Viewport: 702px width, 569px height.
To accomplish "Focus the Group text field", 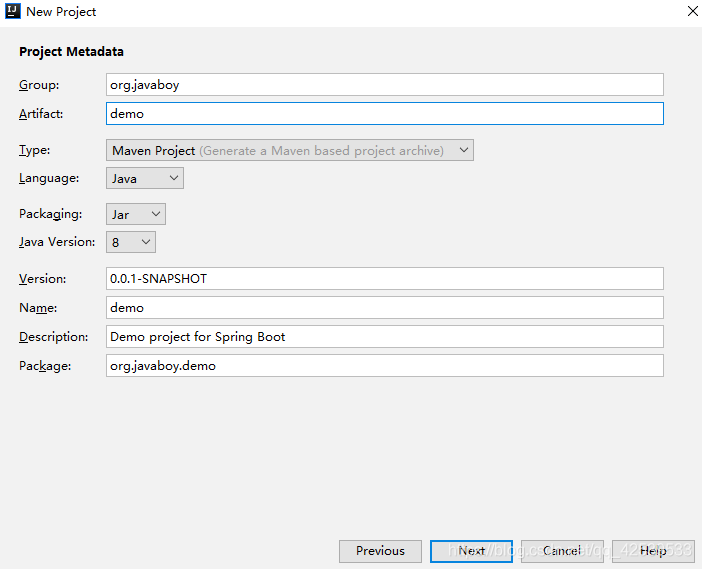I will coord(385,85).
